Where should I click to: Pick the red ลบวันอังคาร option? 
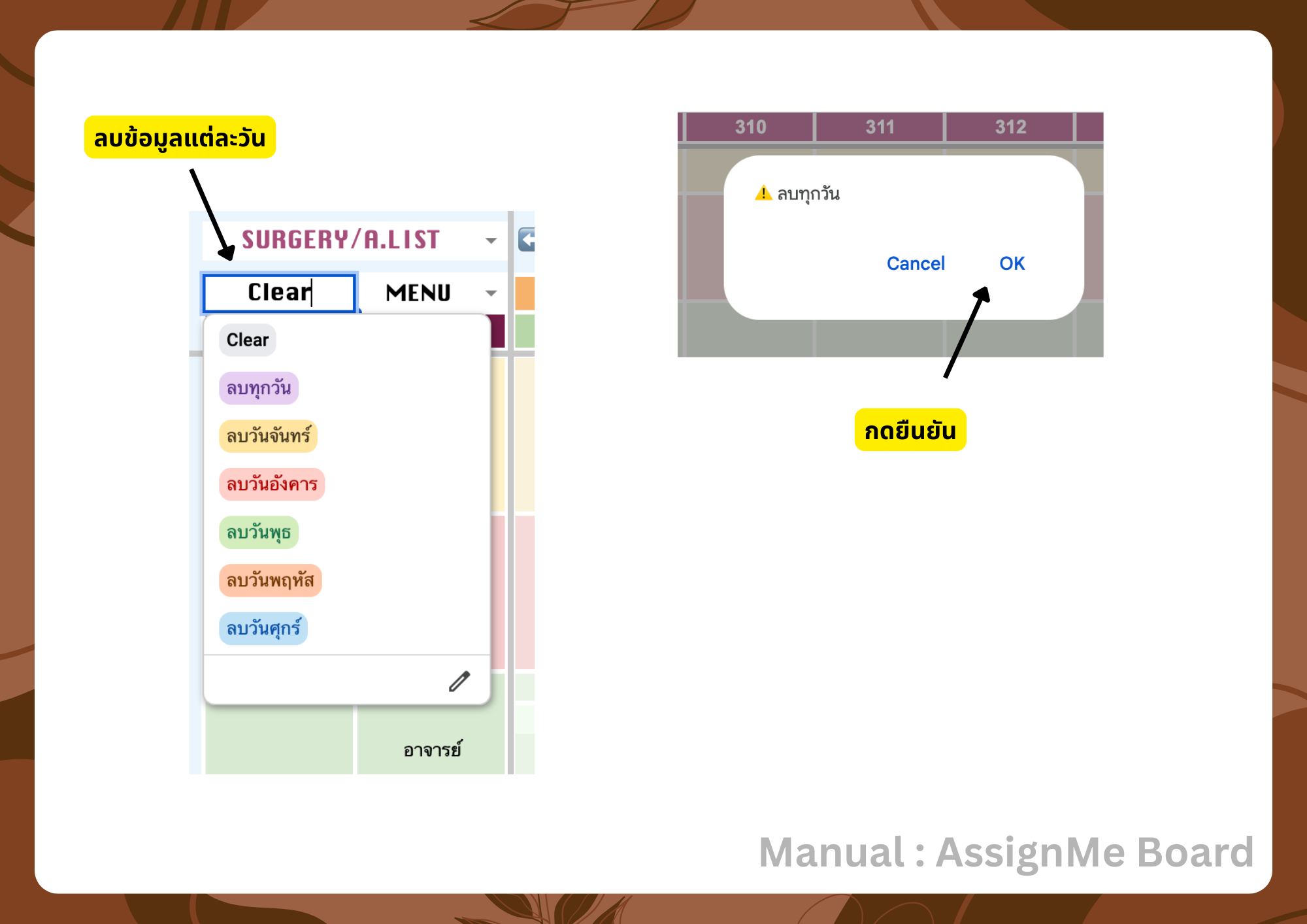point(272,484)
